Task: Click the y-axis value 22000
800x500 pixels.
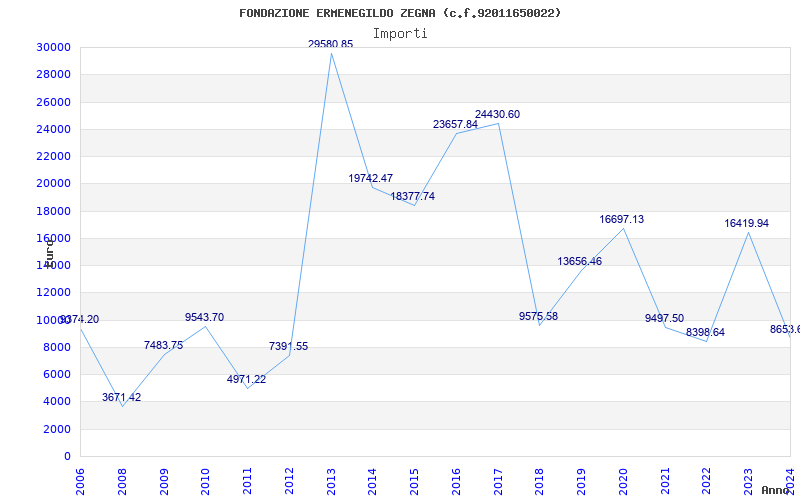Action: (53, 156)
